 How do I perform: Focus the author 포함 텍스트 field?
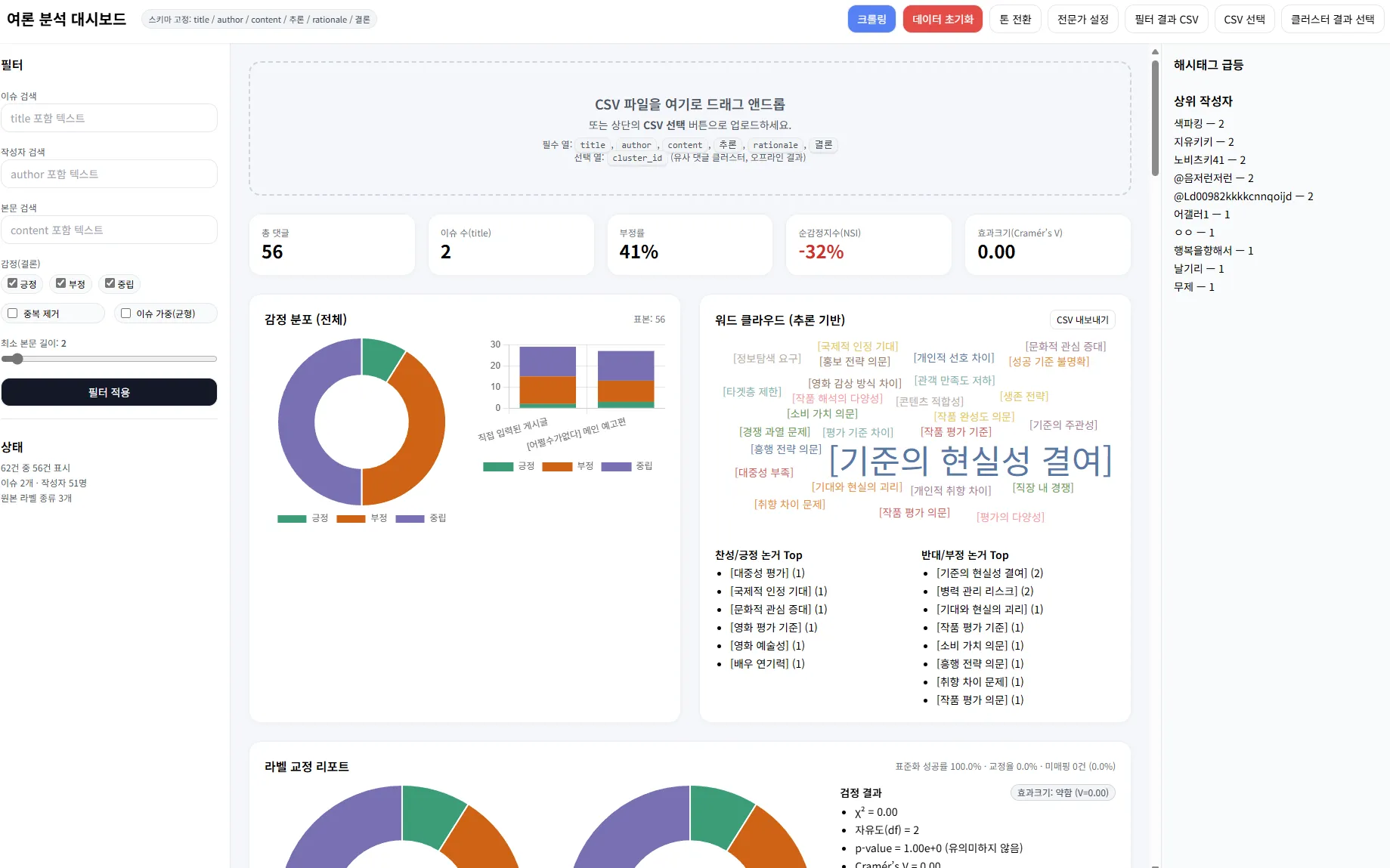(109, 174)
